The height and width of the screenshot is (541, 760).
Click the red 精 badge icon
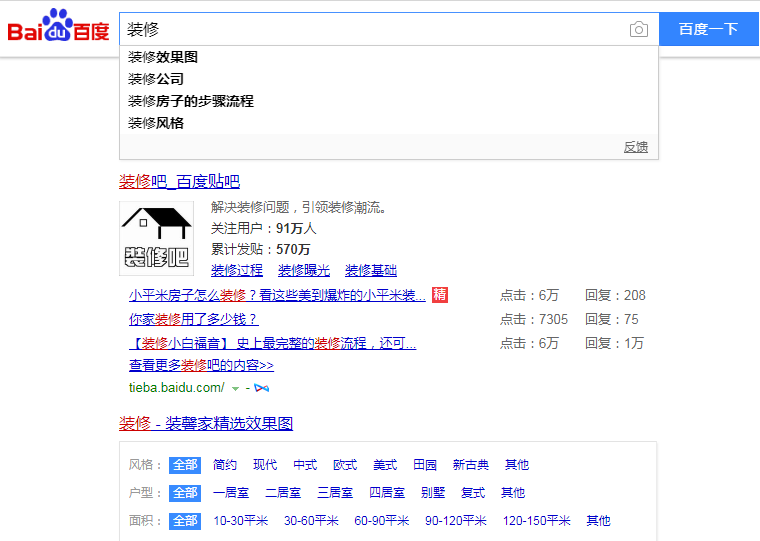click(x=440, y=295)
